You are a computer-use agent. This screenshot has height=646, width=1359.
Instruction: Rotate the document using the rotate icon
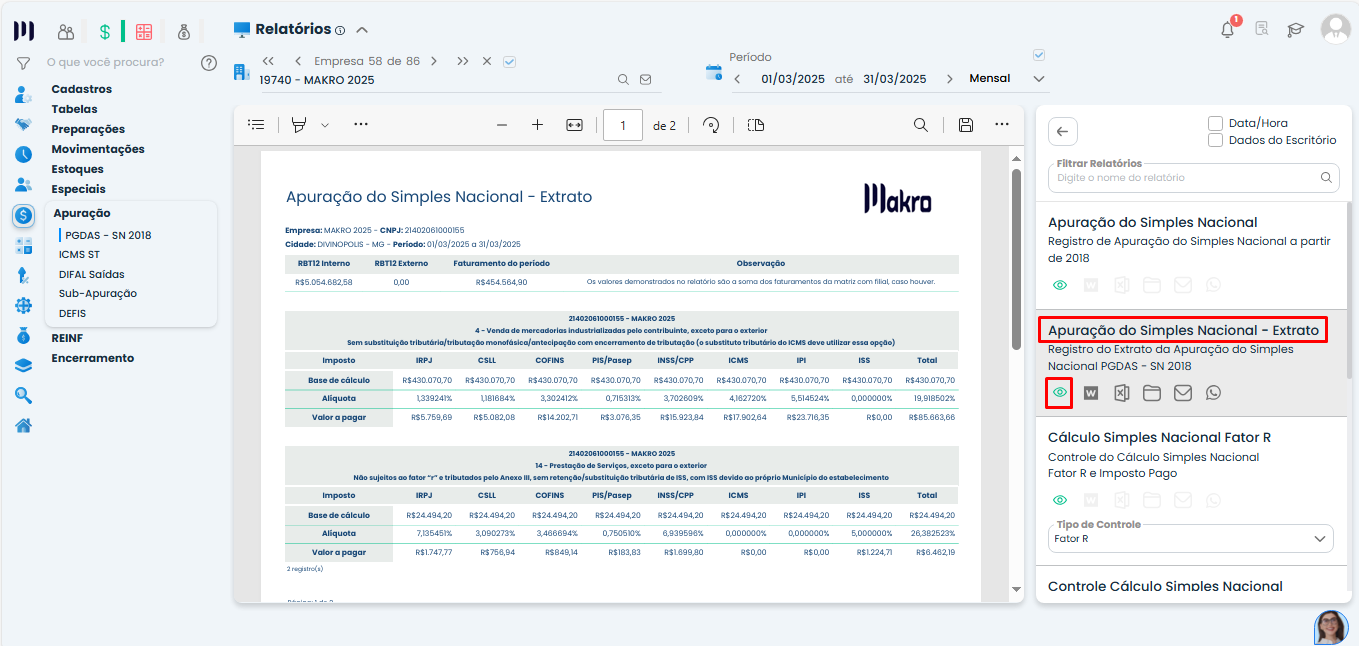711,125
